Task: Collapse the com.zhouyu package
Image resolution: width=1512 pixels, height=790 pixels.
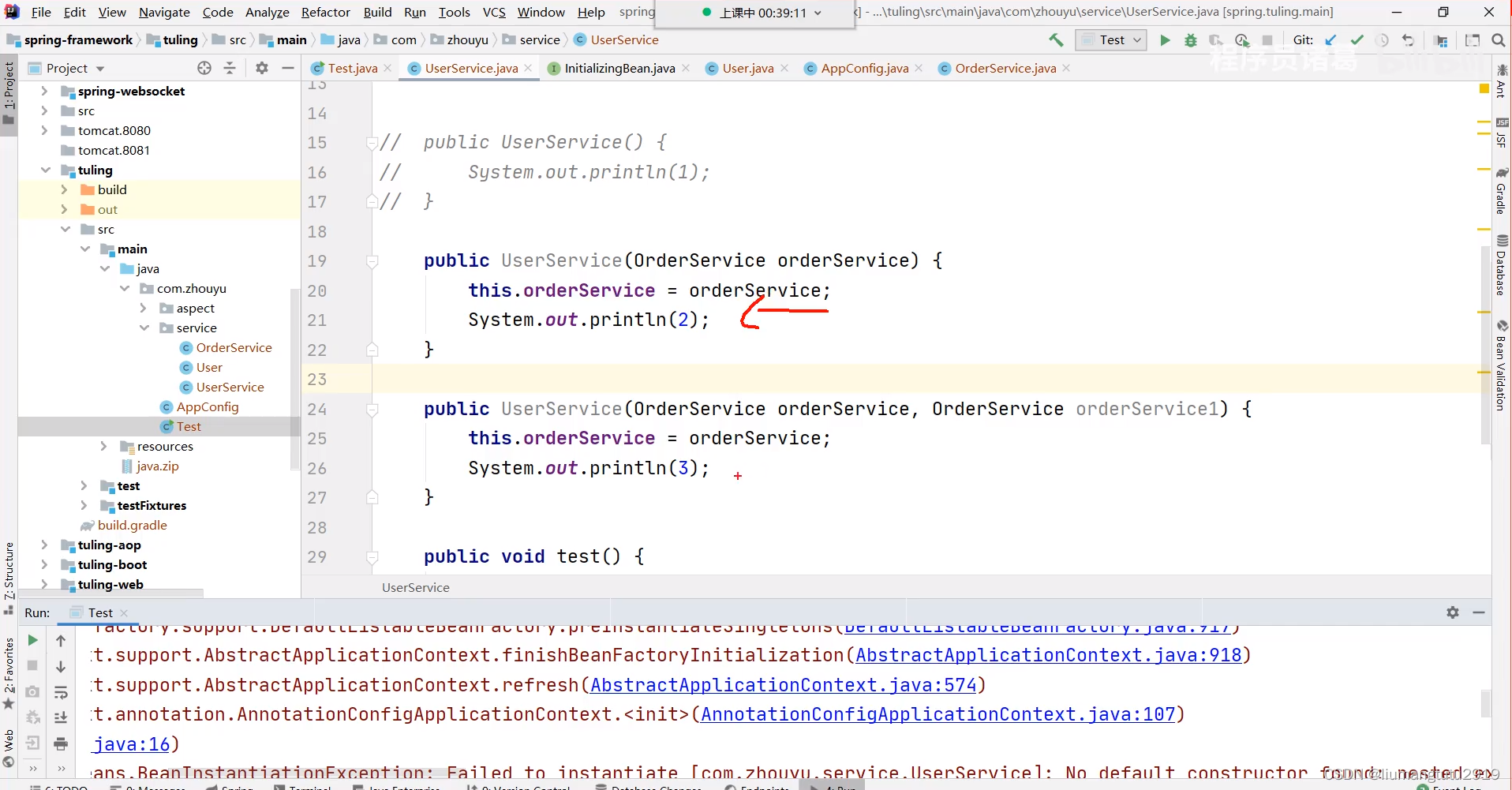Action: click(x=125, y=289)
